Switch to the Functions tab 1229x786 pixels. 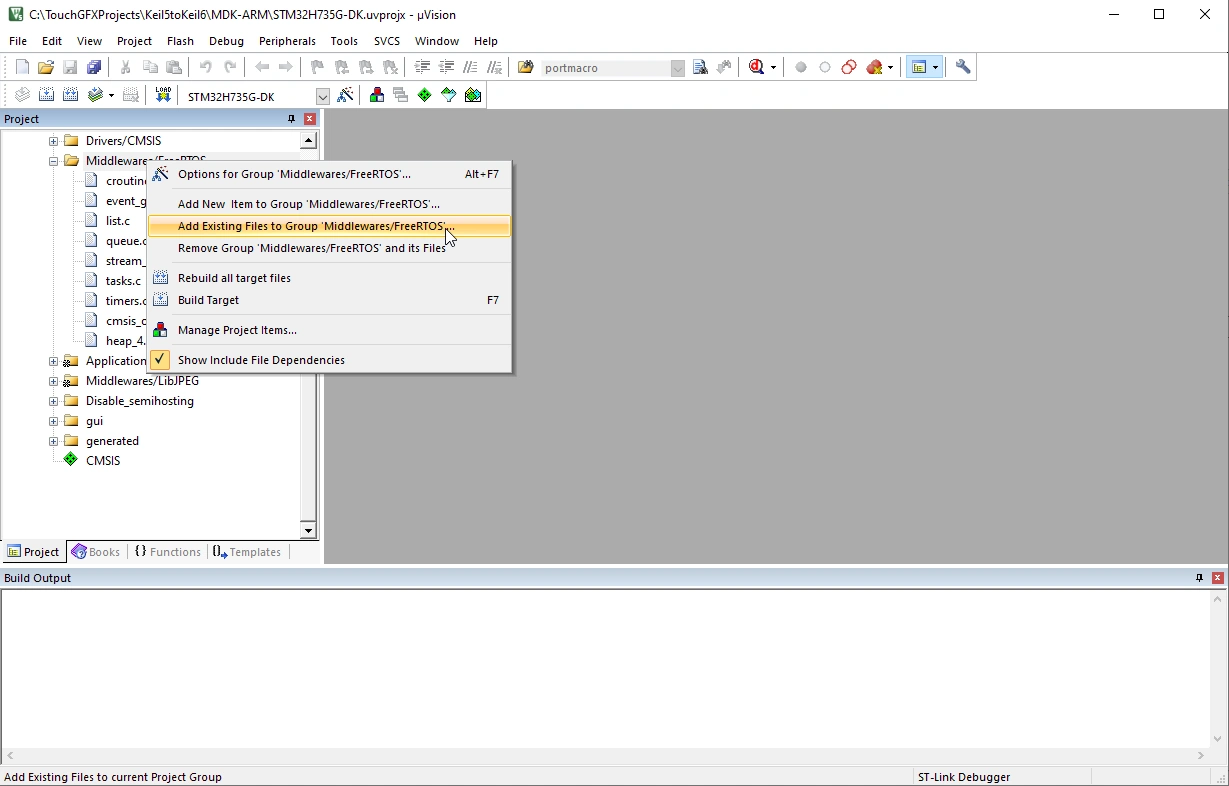point(168,552)
